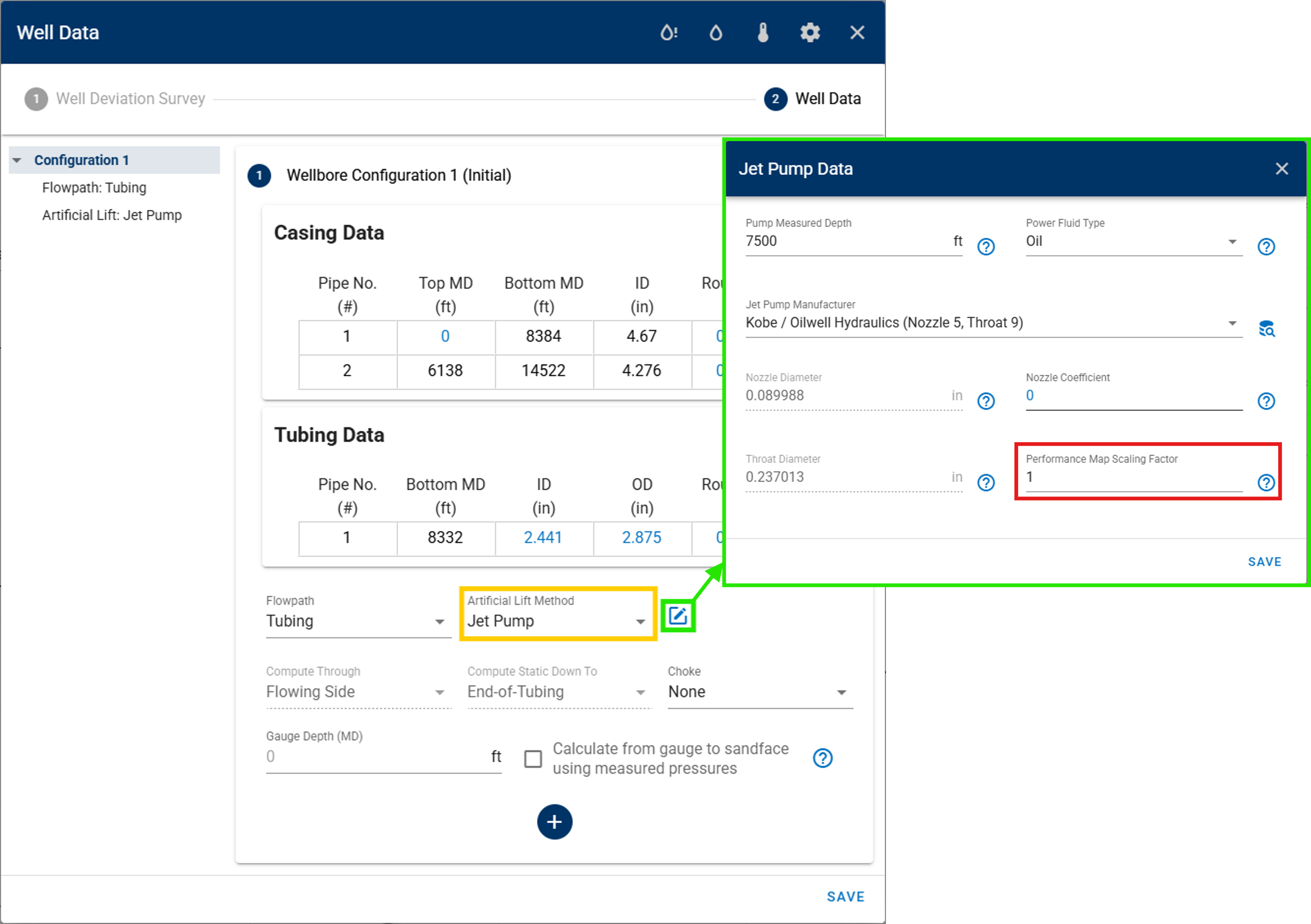
Task: Show help for Performance Map Scaling Factor
Action: pos(1266,483)
